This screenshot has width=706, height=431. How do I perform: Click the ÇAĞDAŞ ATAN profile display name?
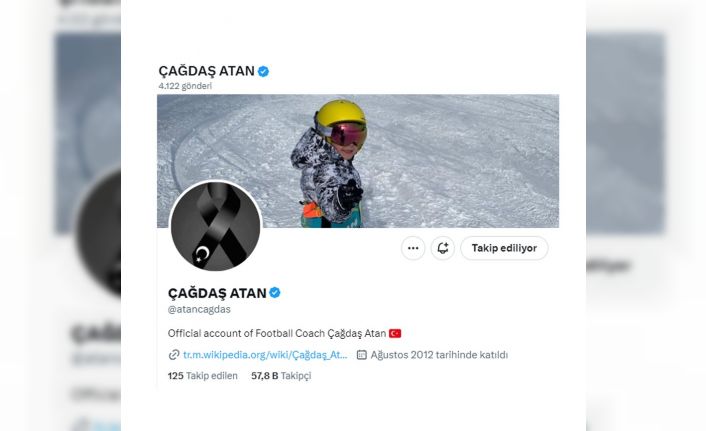tap(217, 293)
